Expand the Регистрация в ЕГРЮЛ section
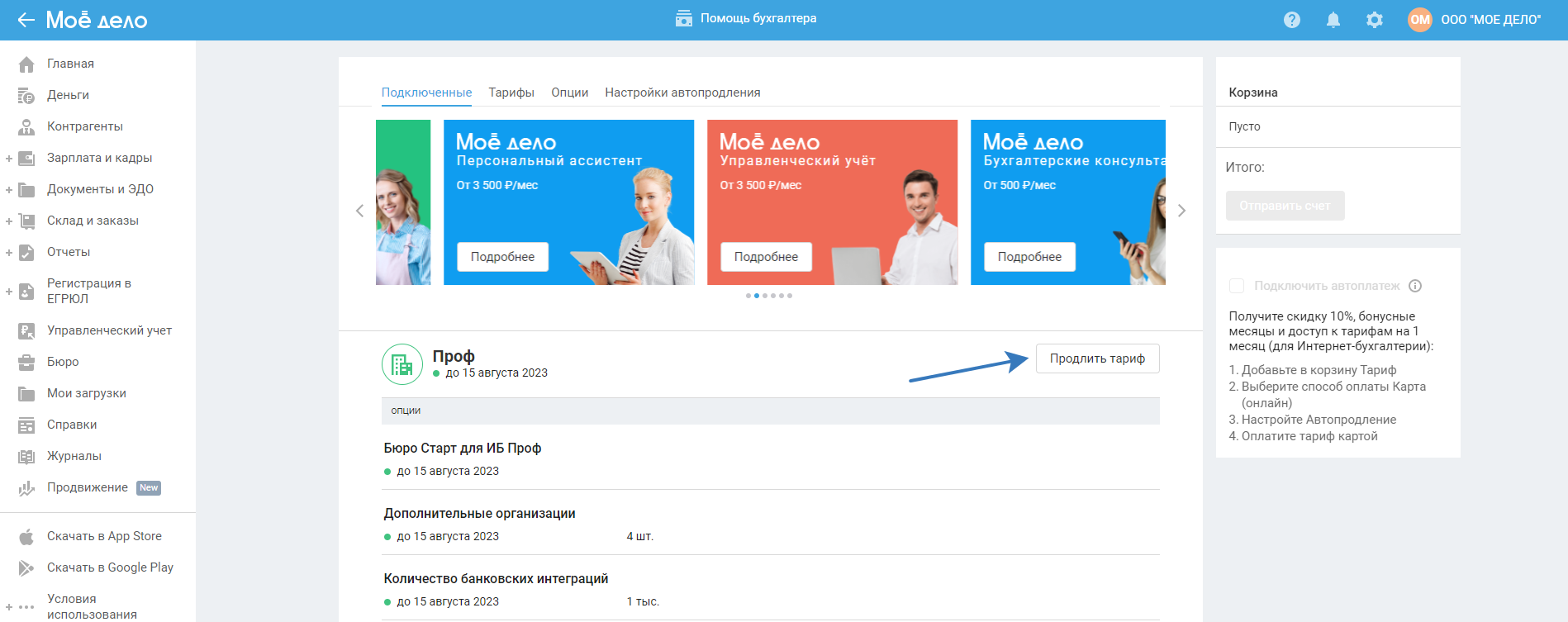The width and height of the screenshot is (1568, 622). [9, 292]
